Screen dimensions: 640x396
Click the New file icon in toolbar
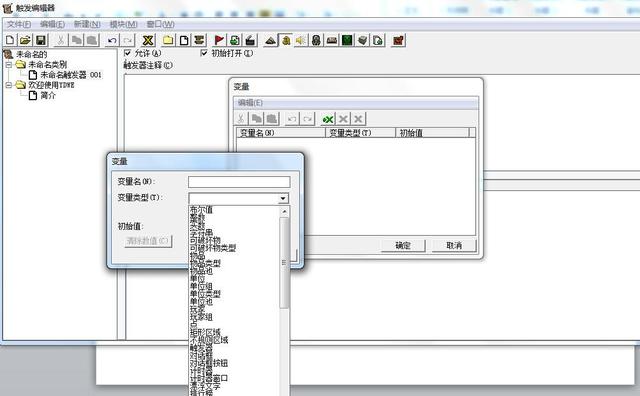(x=10, y=40)
